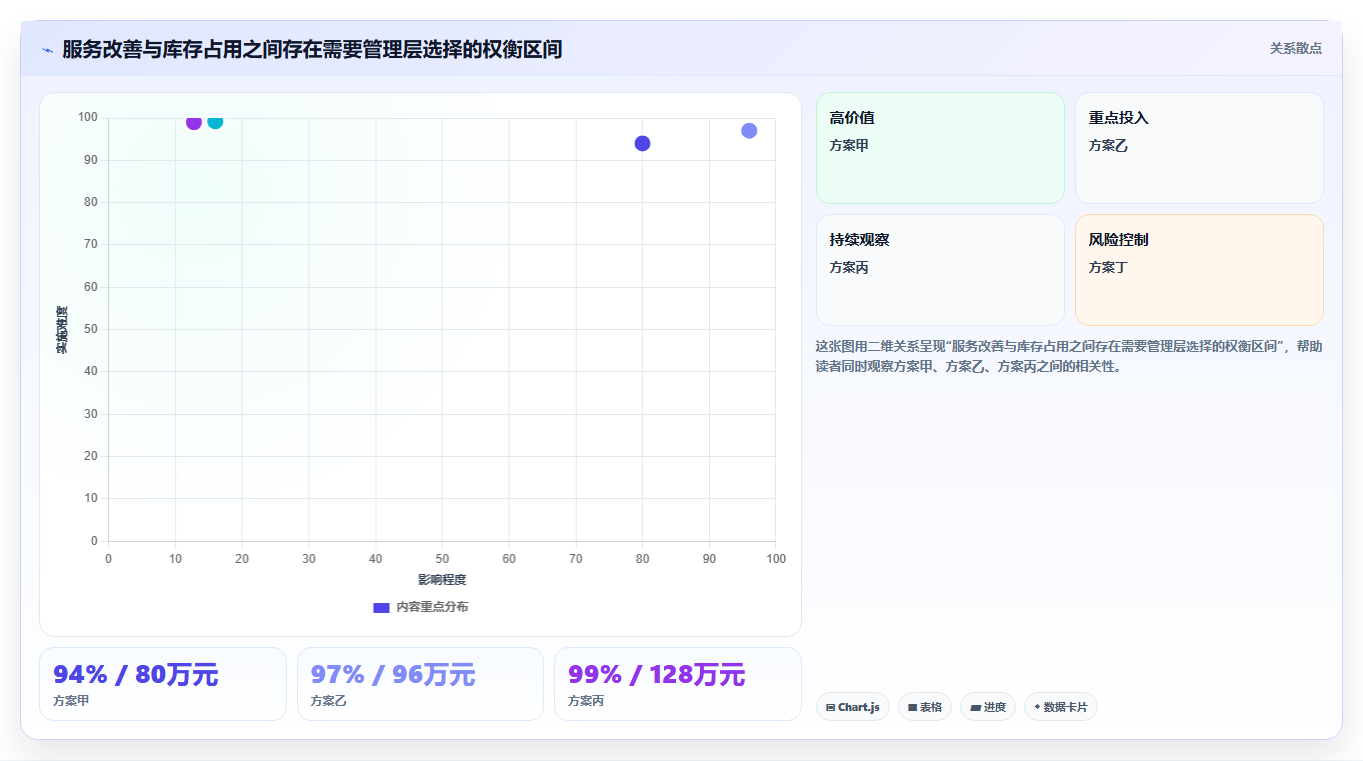The height and width of the screenshot is (761, 1363).
Task: Click the x-axis tick label 60
Action: tap(509, 559)
